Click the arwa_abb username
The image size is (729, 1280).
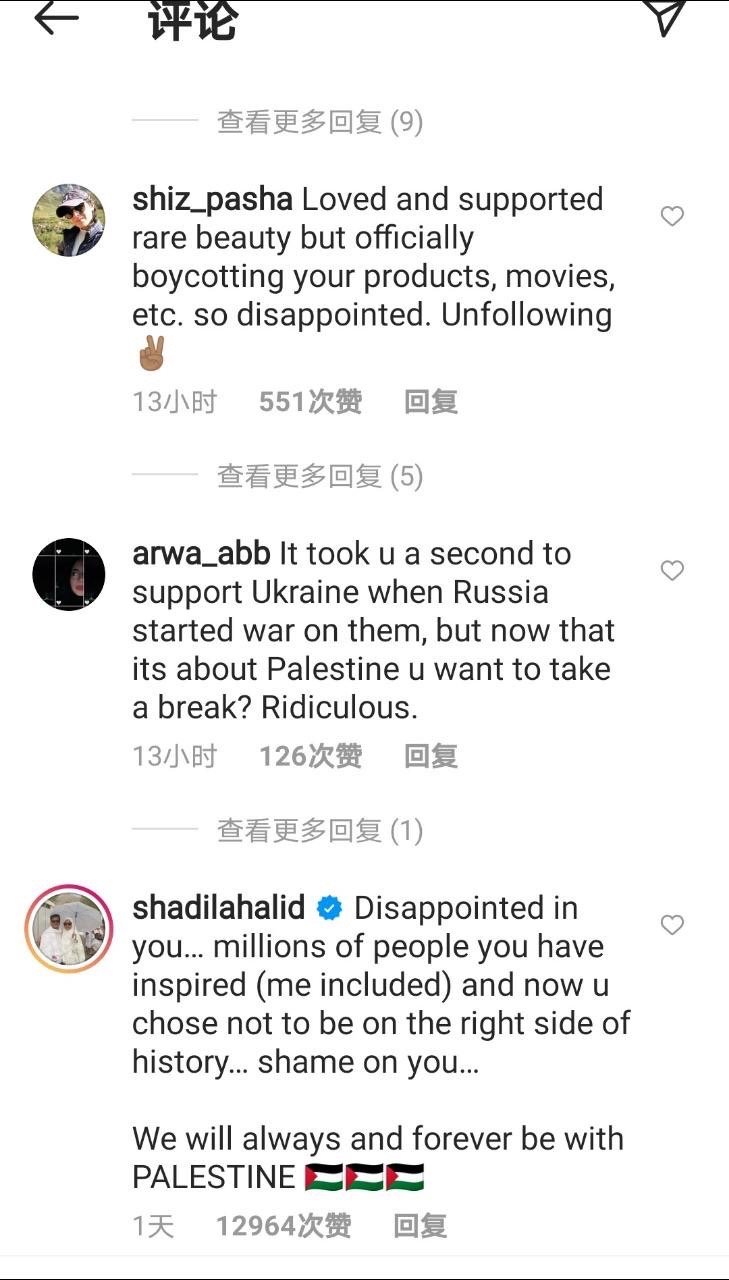pos(201,553)
